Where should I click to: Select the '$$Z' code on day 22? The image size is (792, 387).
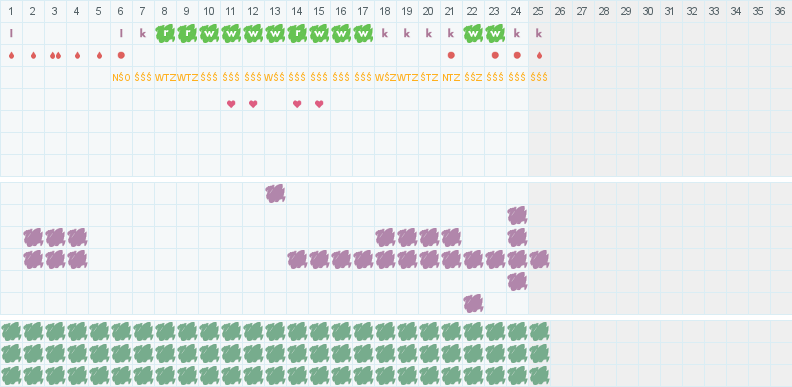pos(473,78)
